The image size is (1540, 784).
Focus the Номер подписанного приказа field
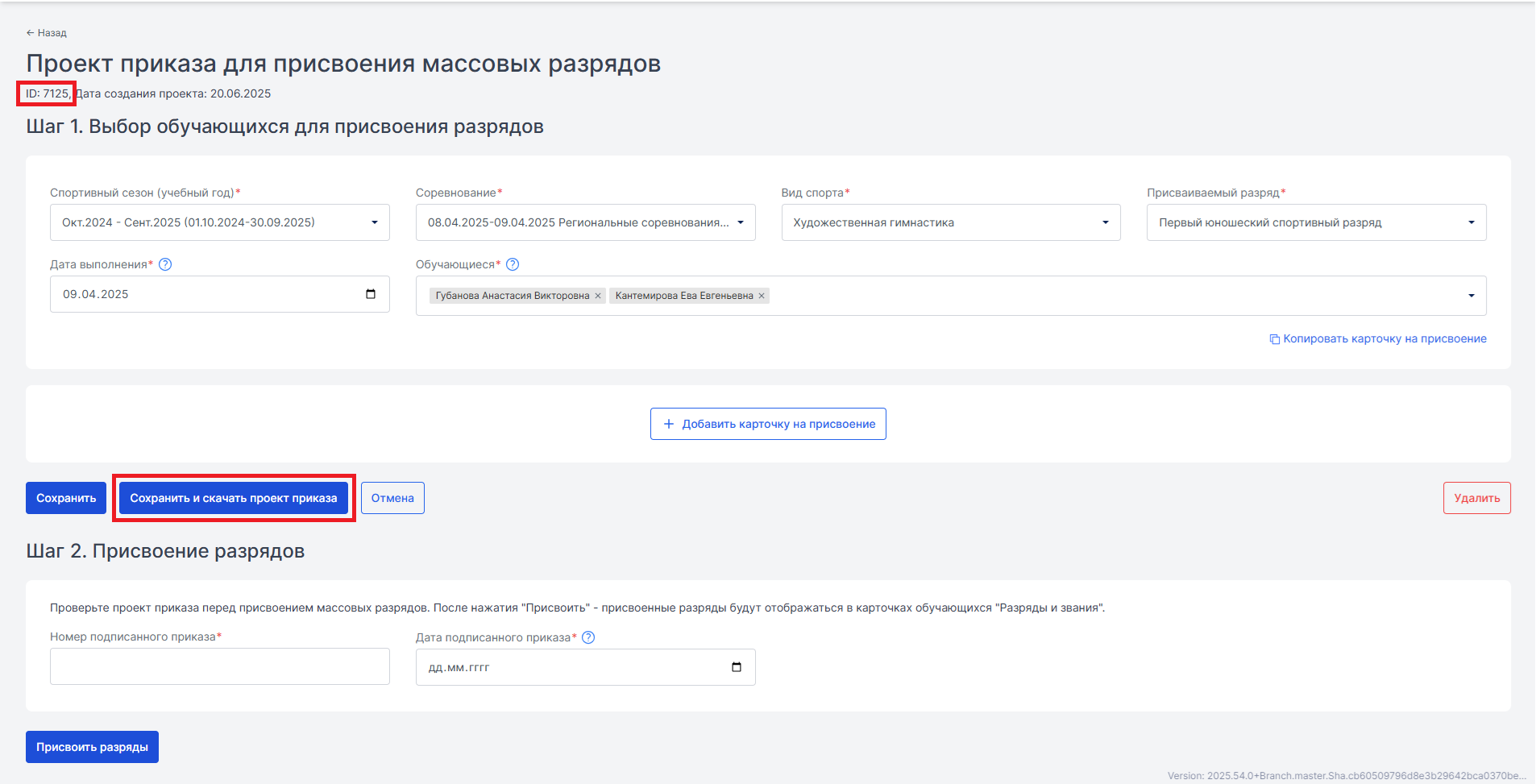220,666
